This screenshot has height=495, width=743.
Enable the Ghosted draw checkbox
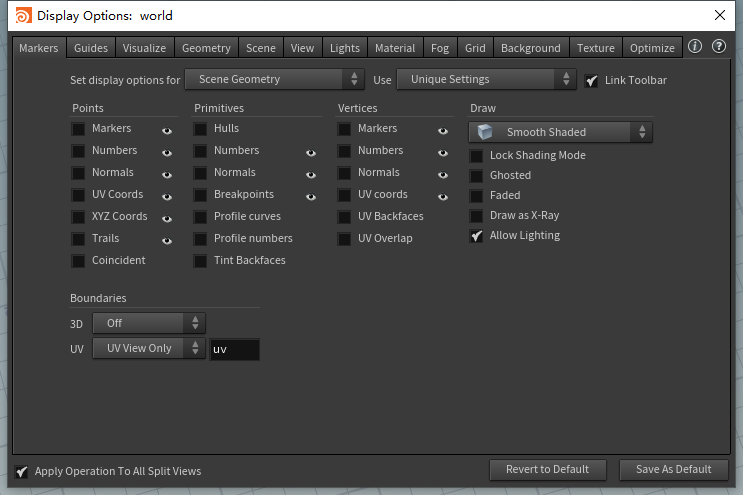pos(477,176)
